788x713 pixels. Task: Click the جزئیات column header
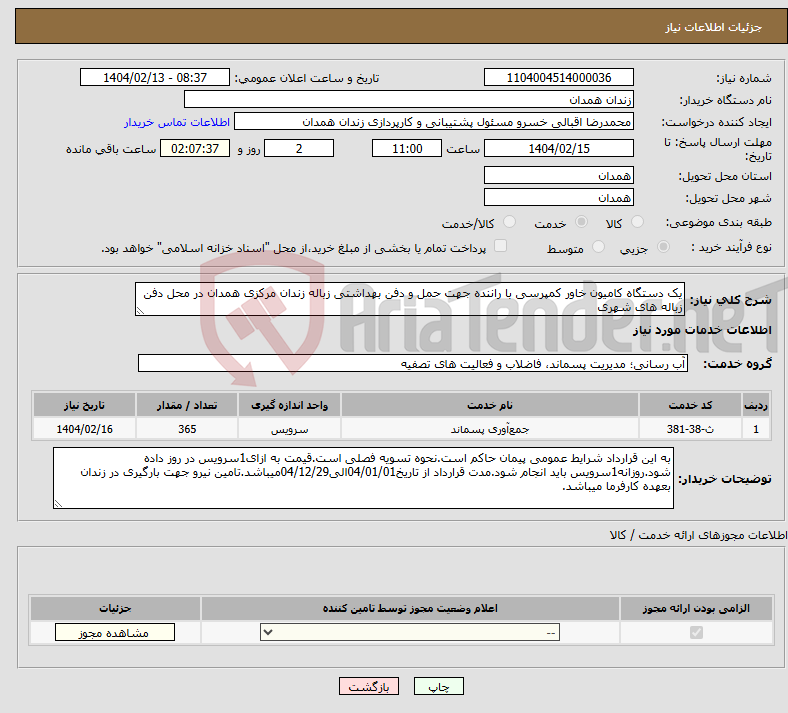point(115,608)
